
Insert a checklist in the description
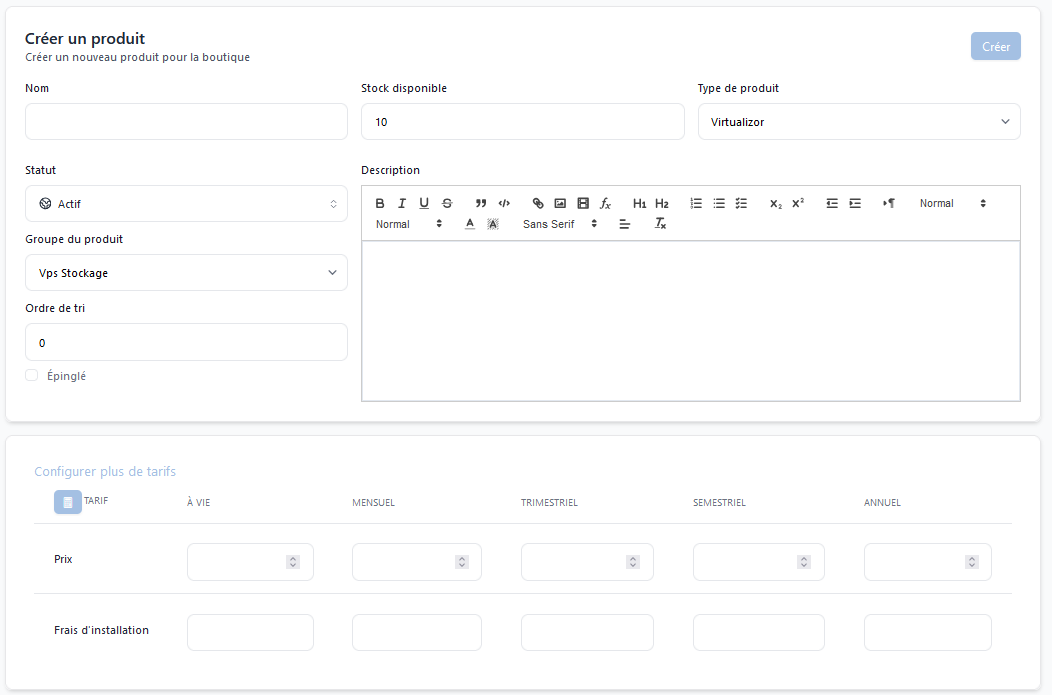coord(741,203)
